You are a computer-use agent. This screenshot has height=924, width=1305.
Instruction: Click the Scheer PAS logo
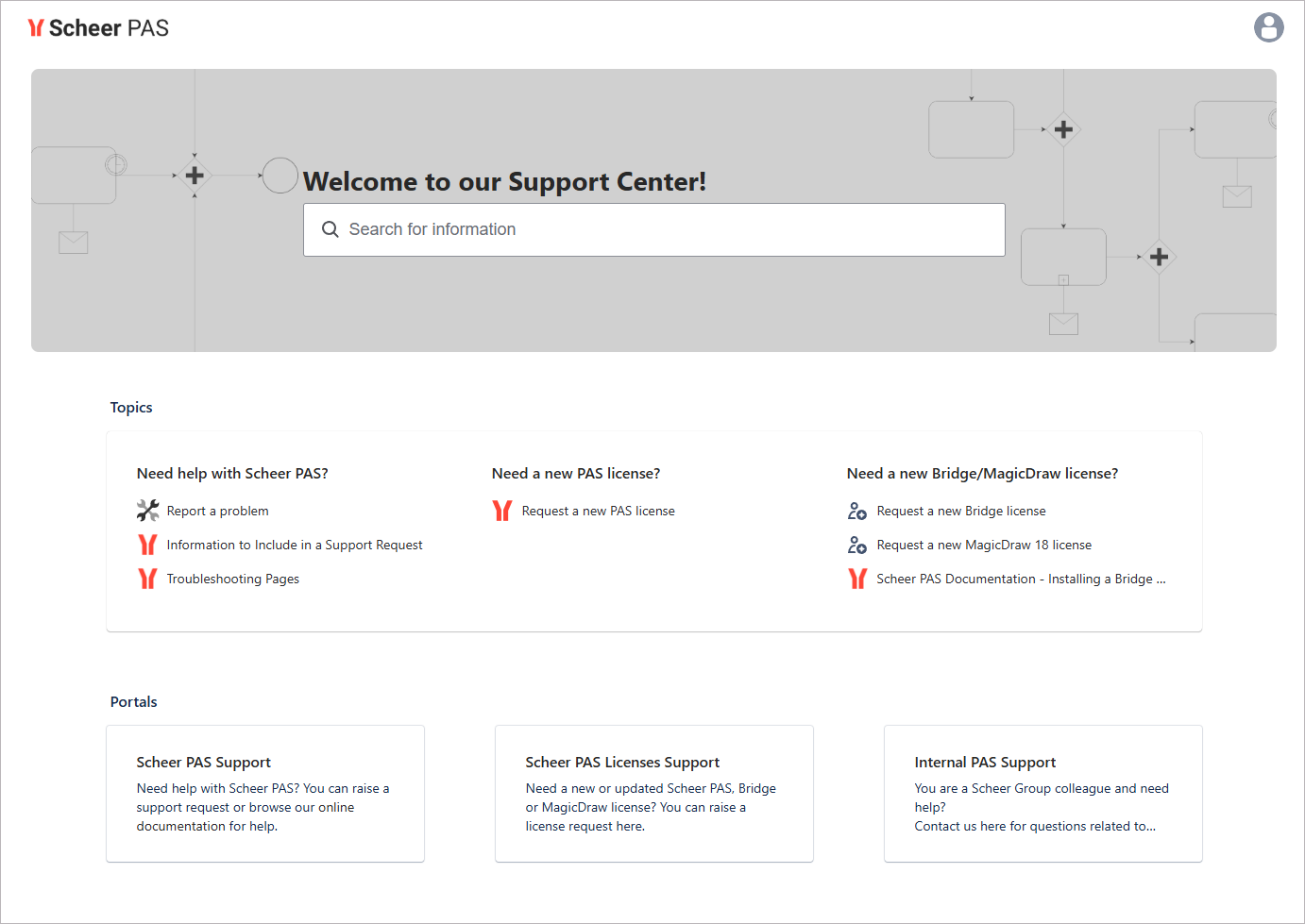point(98,28)
